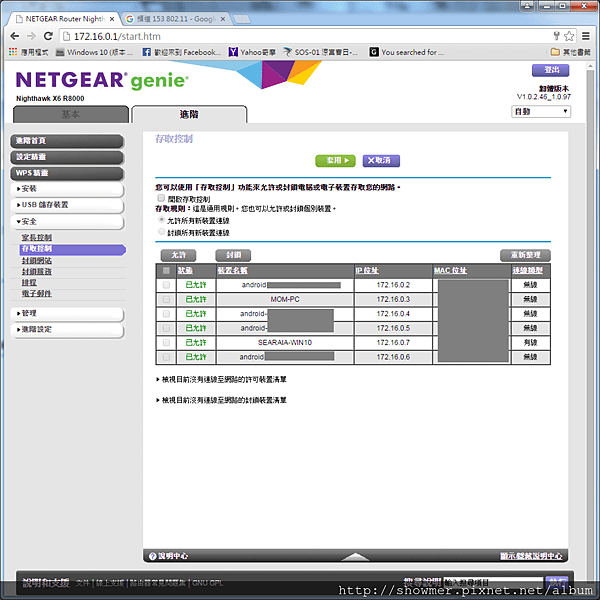Click the browser forward arrow
The image size is (600, 600).
point(31,36)
